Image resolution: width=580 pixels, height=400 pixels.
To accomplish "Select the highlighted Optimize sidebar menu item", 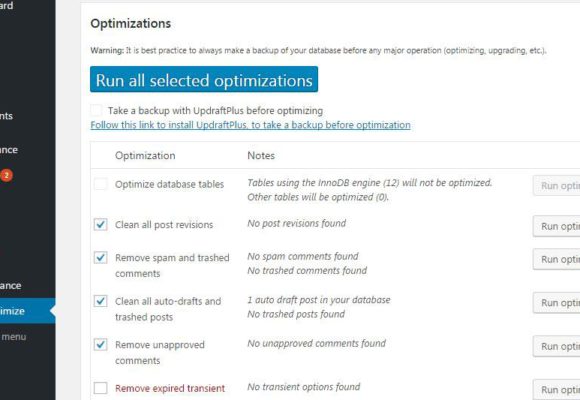I will pos(28,311).
